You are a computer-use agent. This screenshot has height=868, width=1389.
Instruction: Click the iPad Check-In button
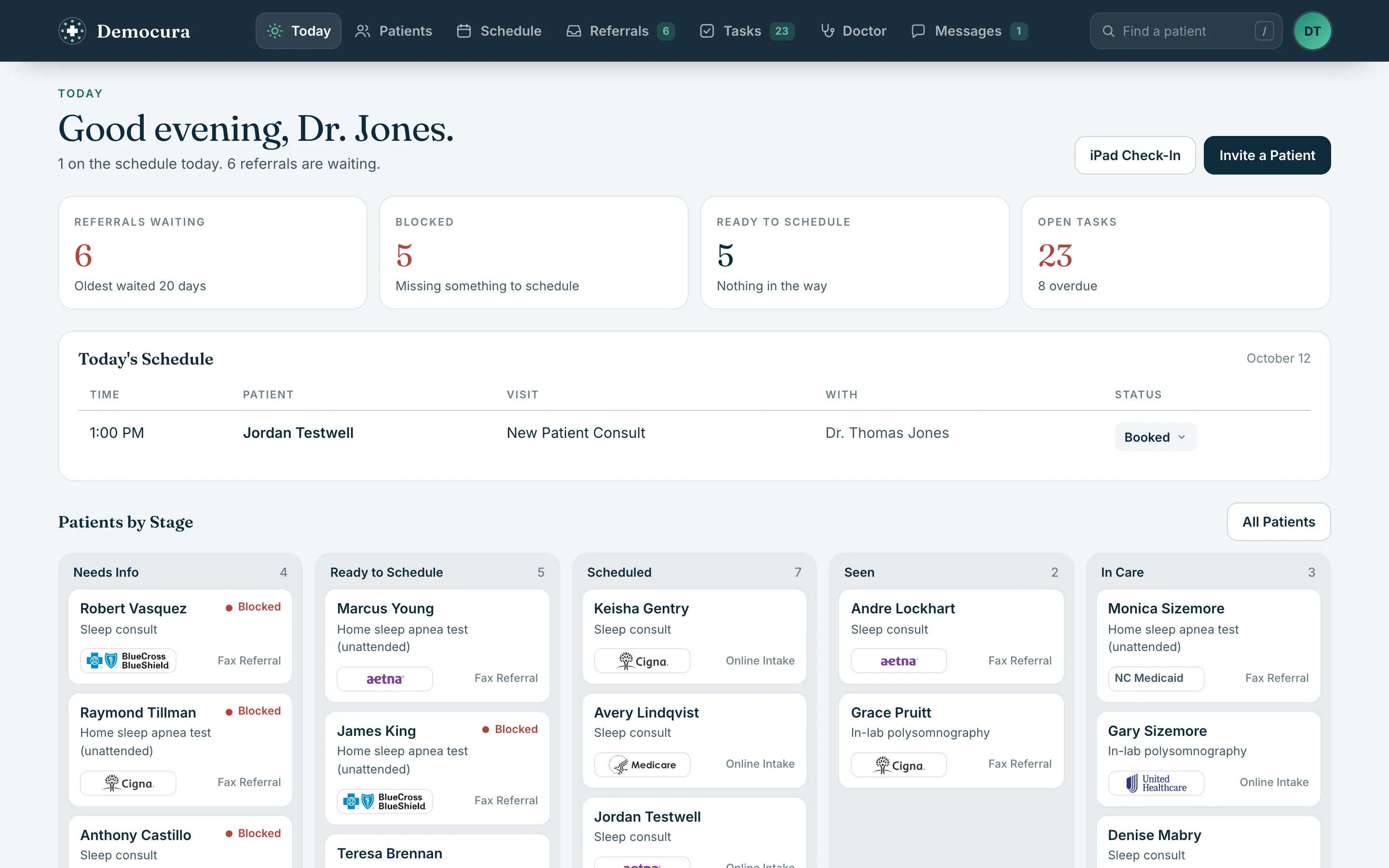1135,155
